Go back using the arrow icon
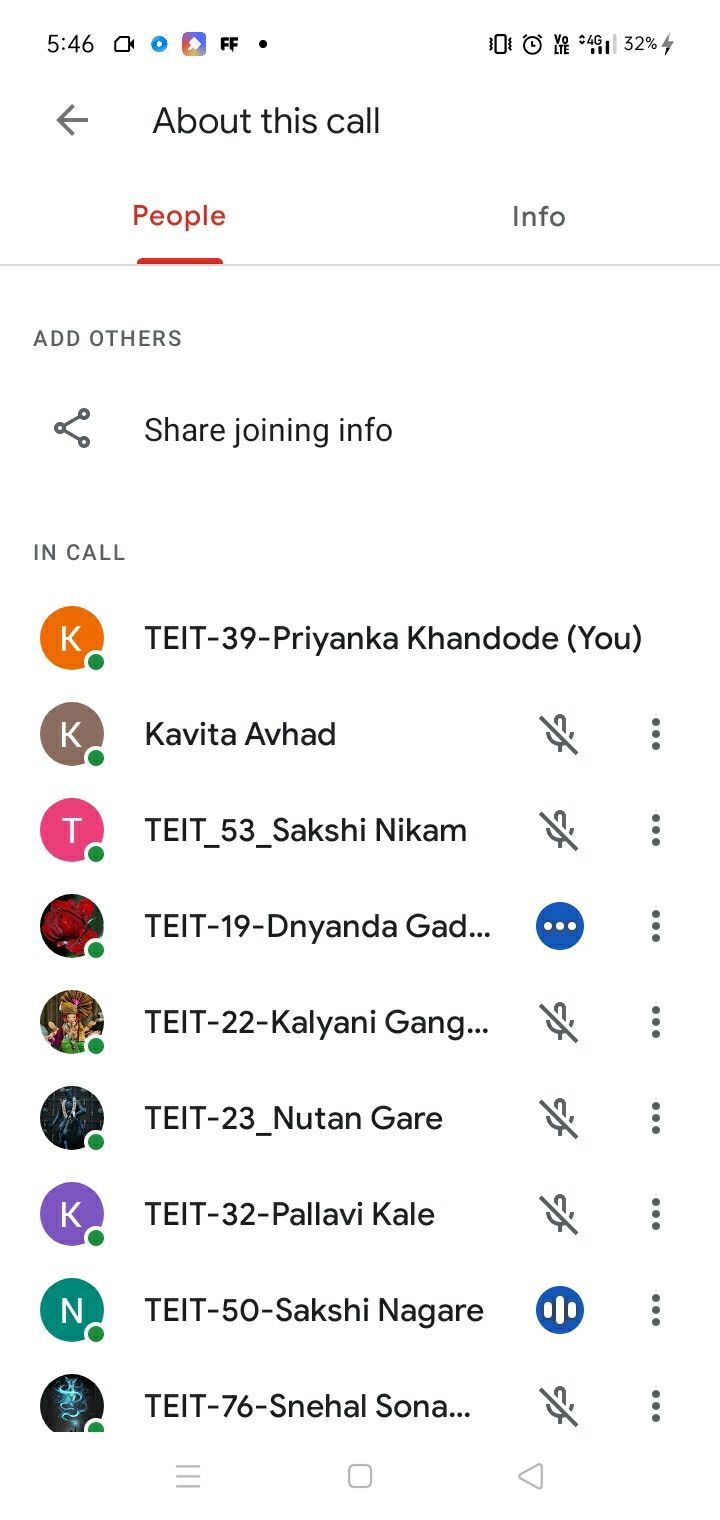The width and height of the screenshot is (720, 1520). [x=72, y=121]
